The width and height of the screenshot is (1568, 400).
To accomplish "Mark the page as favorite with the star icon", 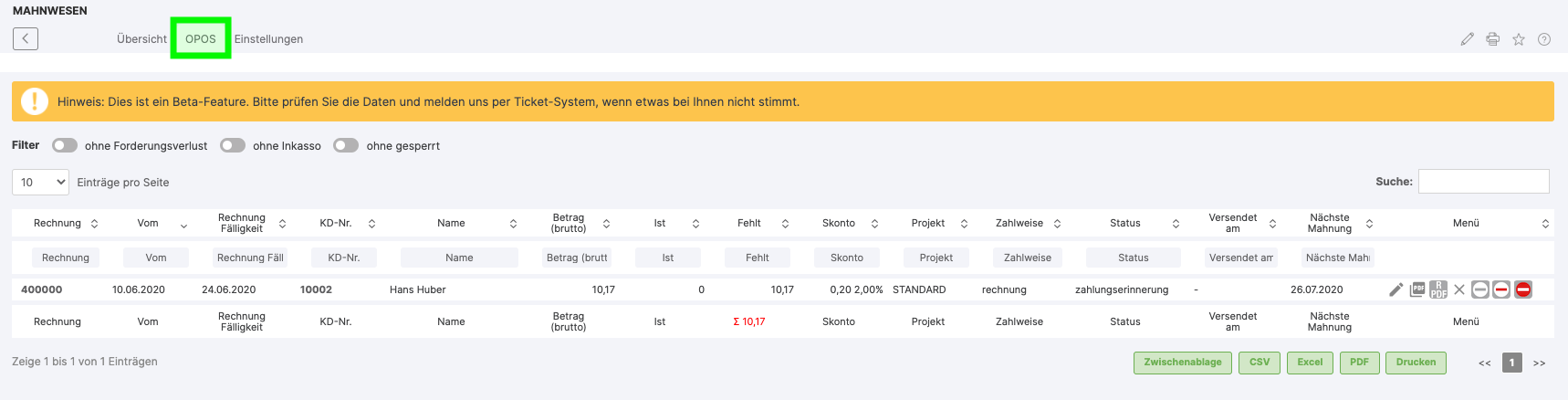I will click(x=1519, y=39).
